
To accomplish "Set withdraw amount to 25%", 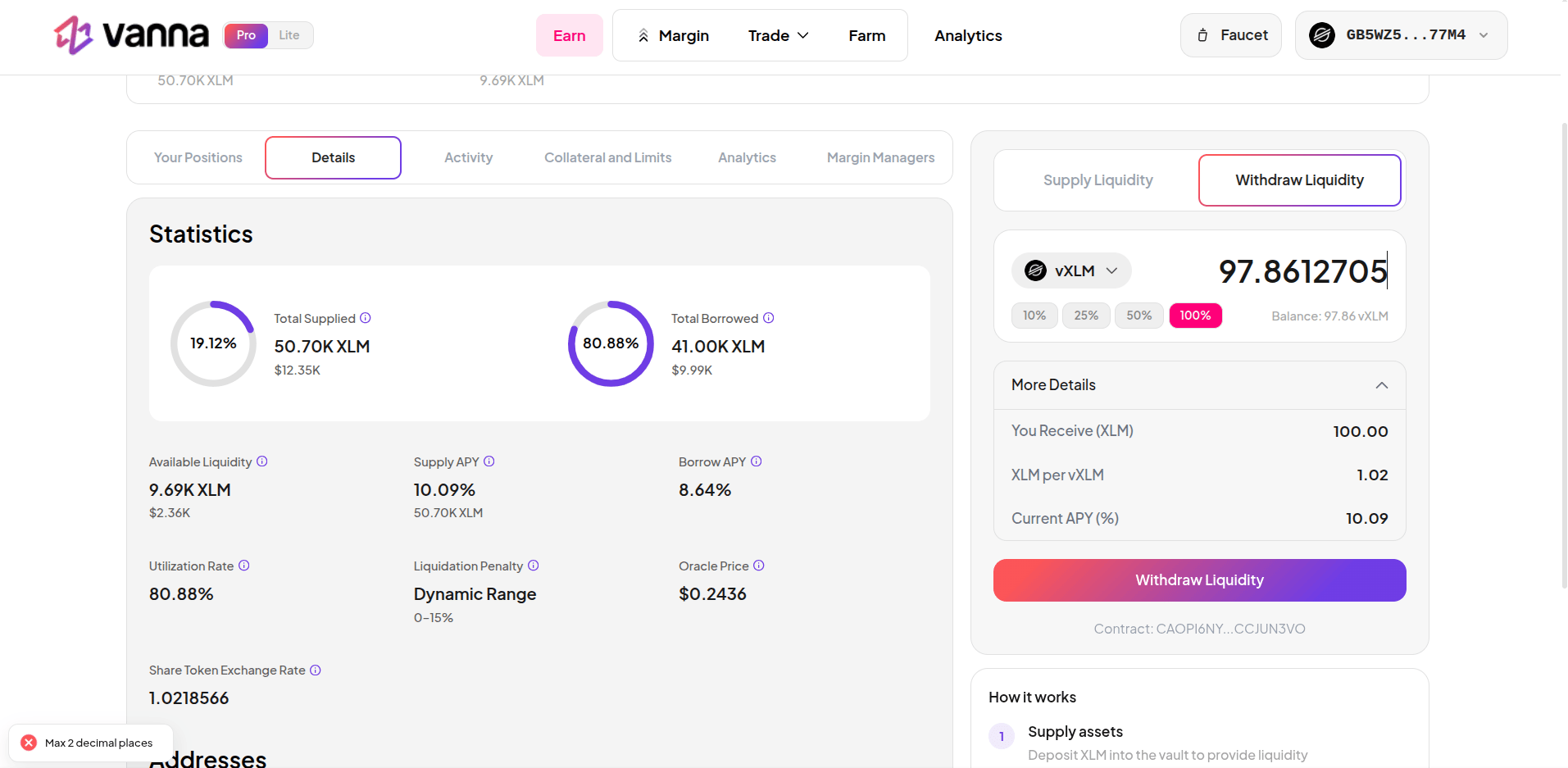I will click(x=1086, y=316).
